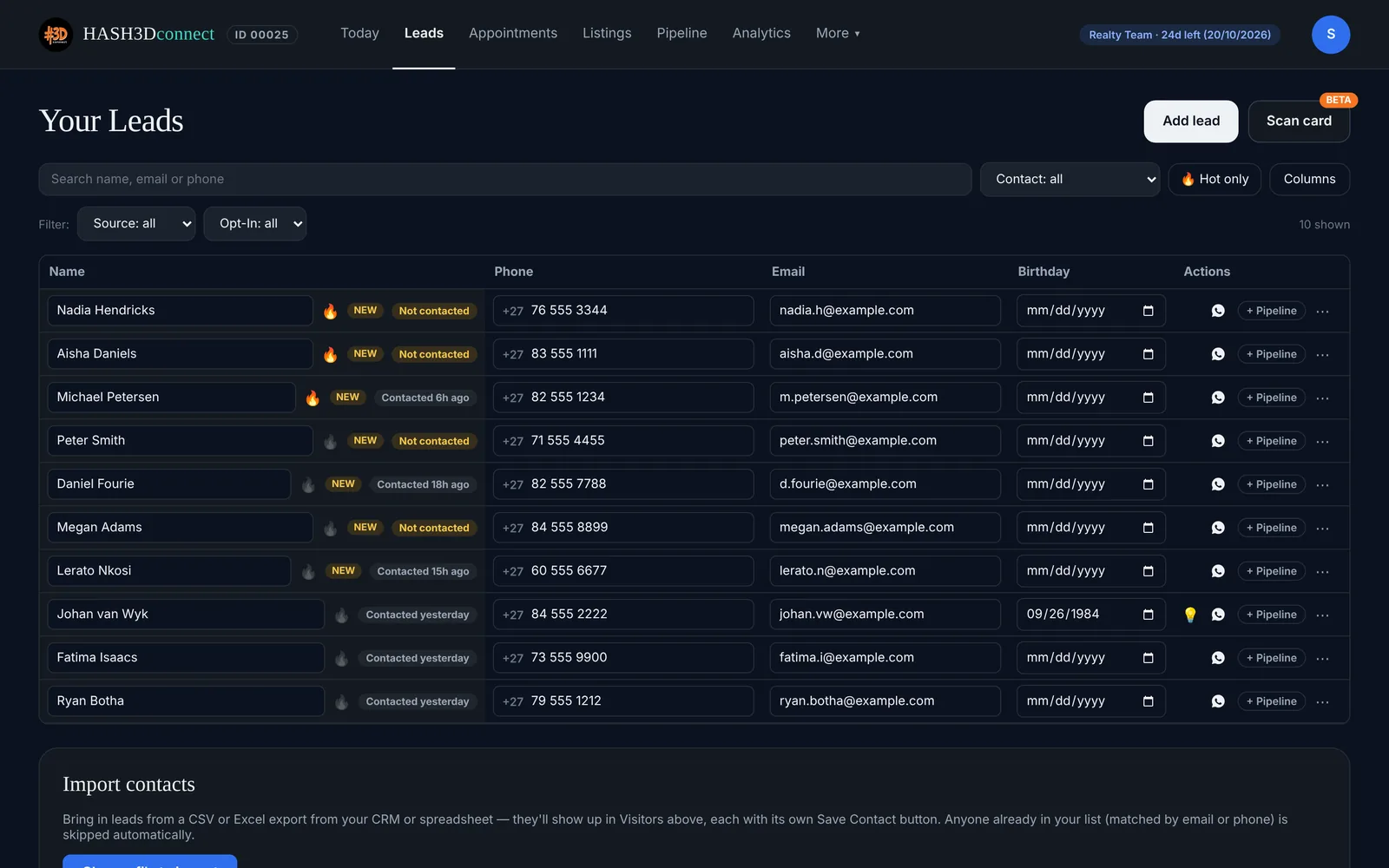Open more actions for Fatima Isaacs

point(1322,658)
